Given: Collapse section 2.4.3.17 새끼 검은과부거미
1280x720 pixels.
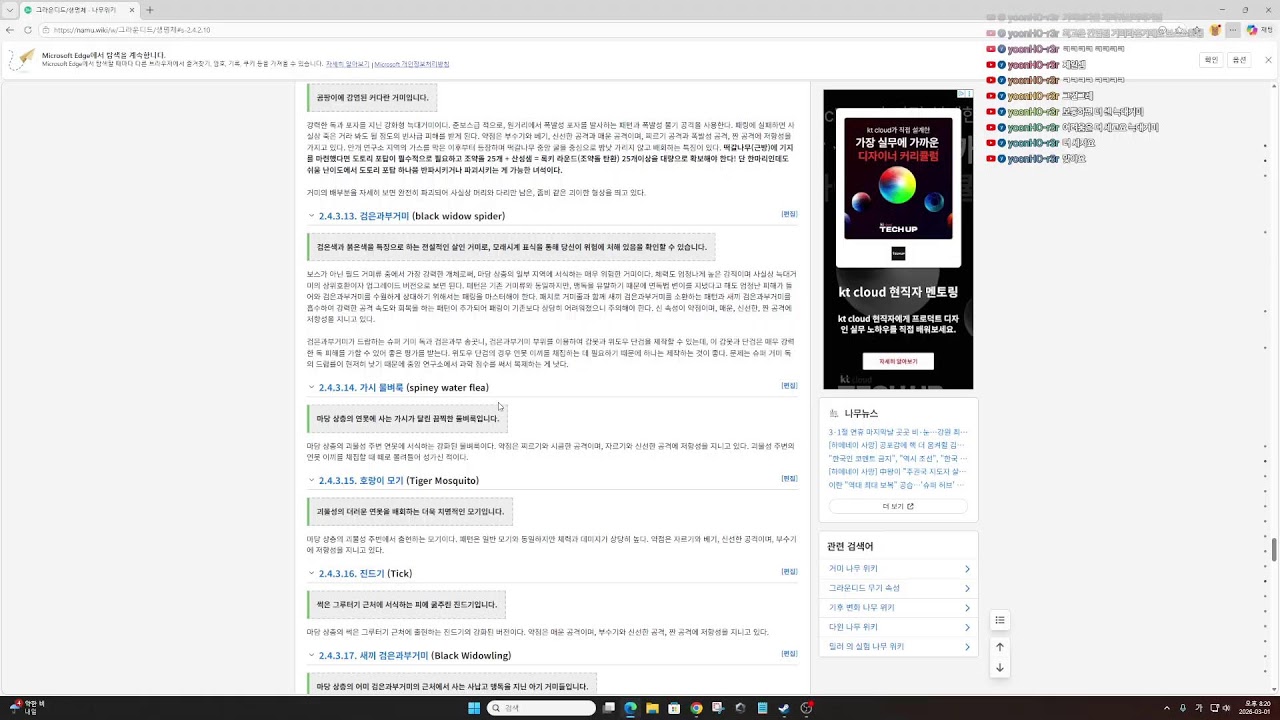Looking at the screenshot, I should pyautogui.click(x=311, y=655).
